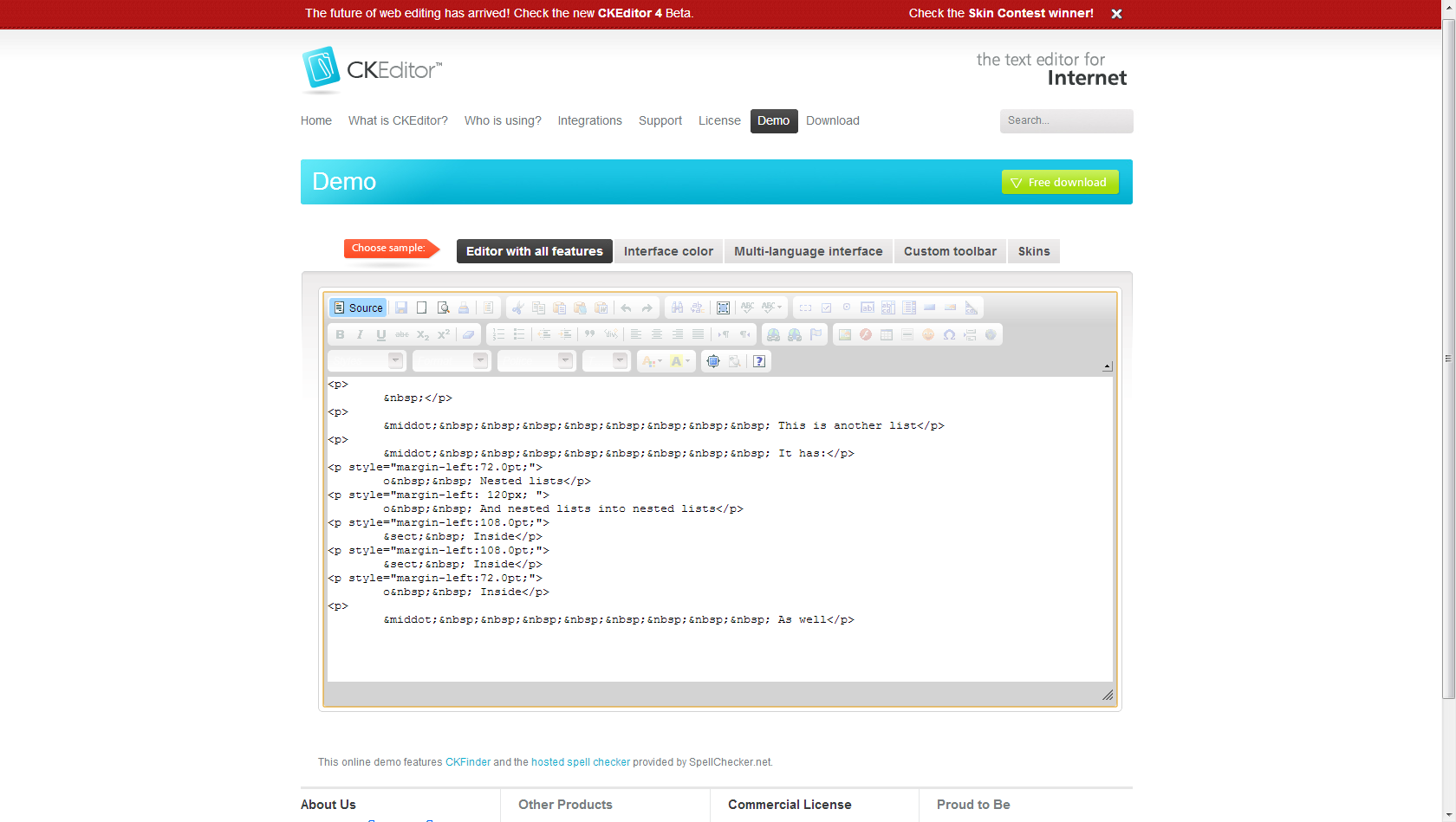Click the Redo arrow icon
The image size is (1456, 822).
click(x=647, y=307)
